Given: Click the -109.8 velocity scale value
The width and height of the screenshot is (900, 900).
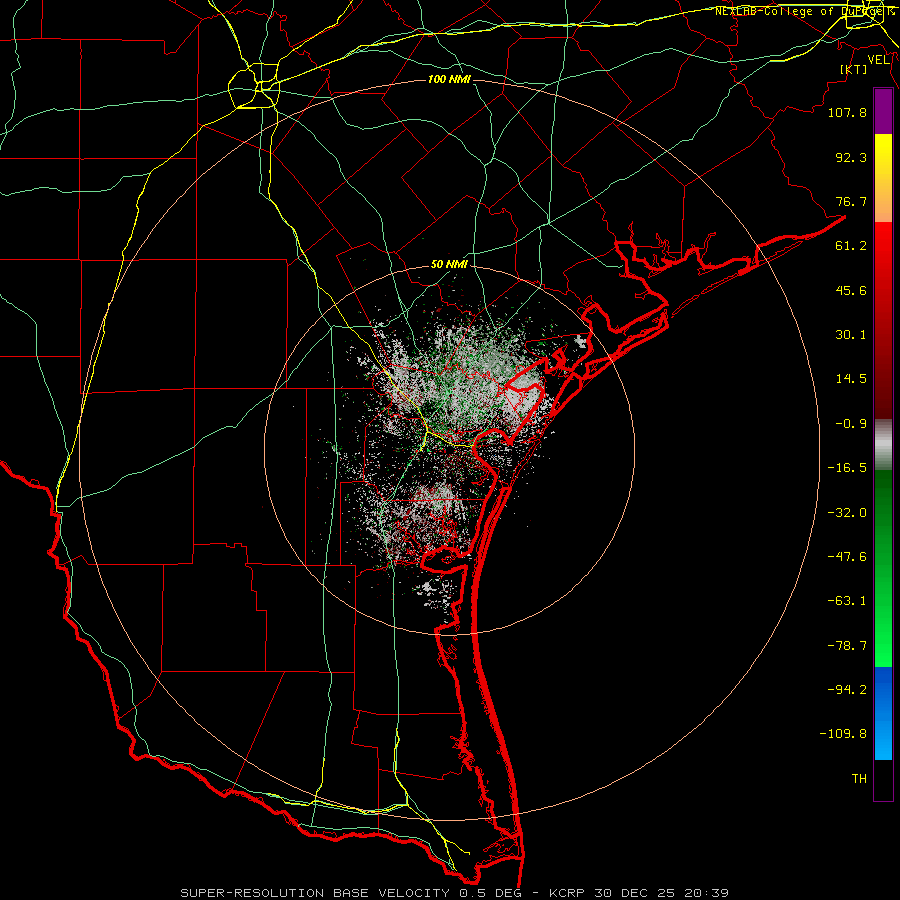Looking at the screenshot, I should click(843, 734).
